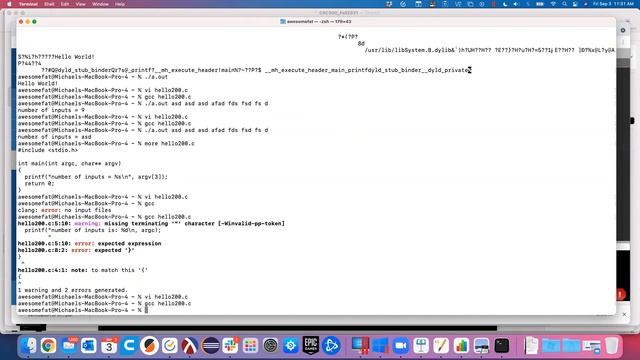Viewport: 640px width, 360px height.
Task: Click the terminal prompt cursor on last line
Action: point(147,310)
